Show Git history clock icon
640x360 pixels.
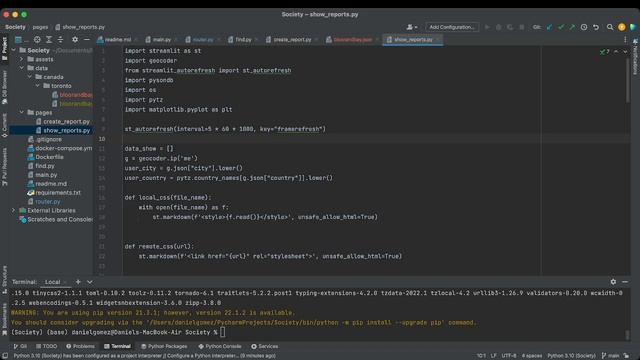(584, 27)
